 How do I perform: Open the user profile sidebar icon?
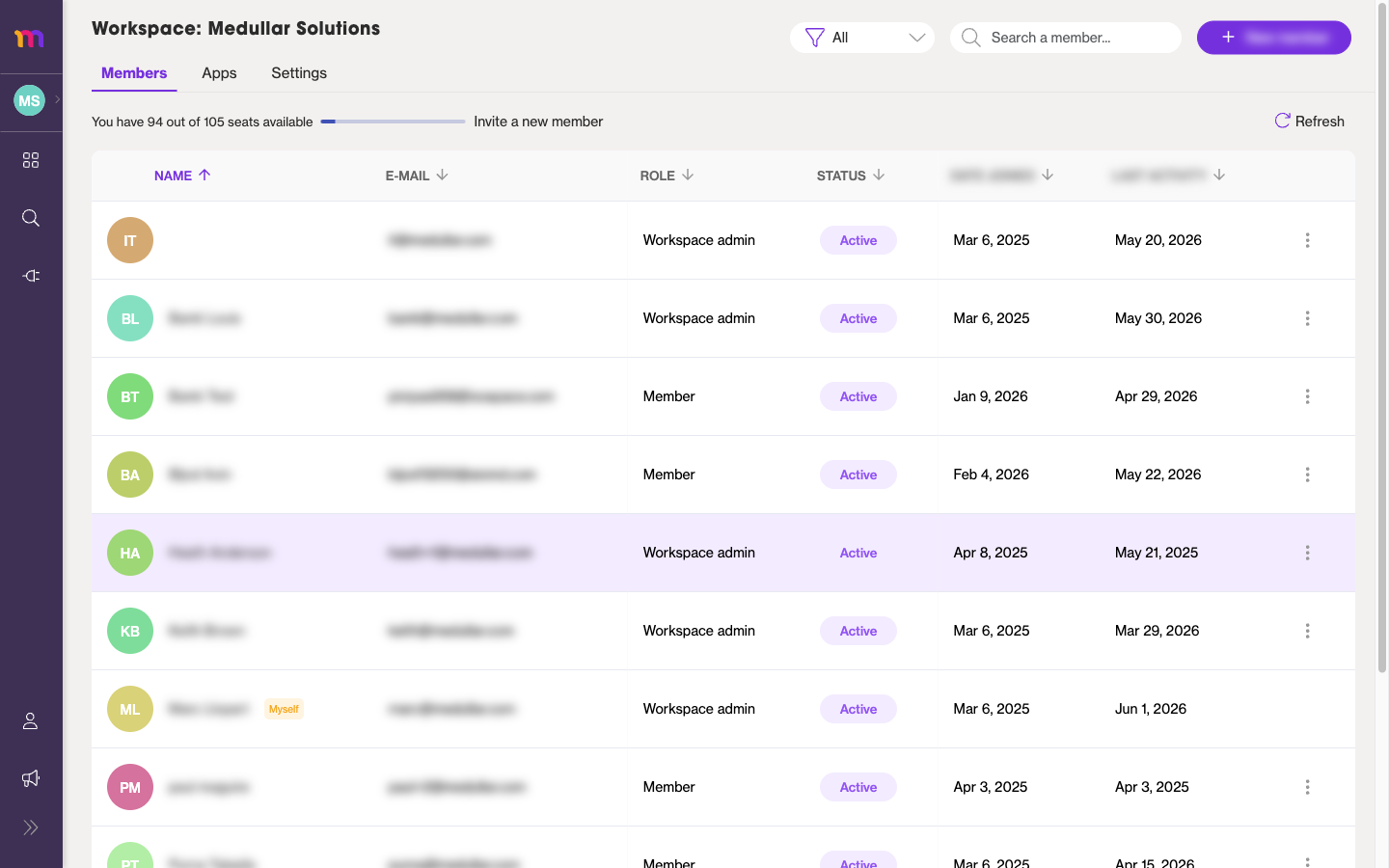point(31,720)
